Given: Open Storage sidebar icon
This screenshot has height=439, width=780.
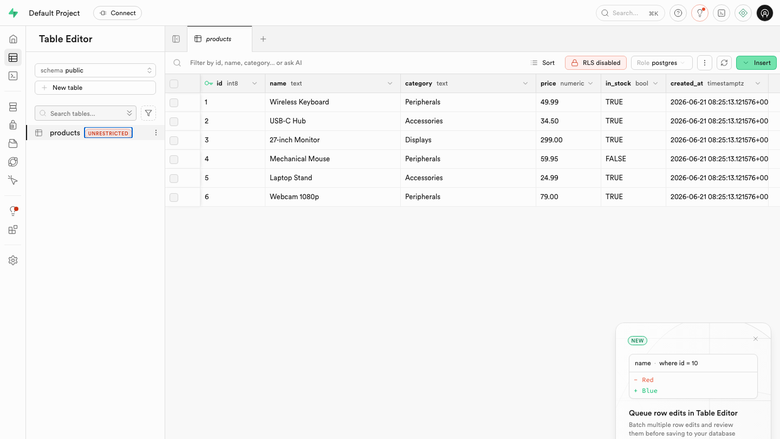Looking at the screenshot, I should [x=13, y=144].
